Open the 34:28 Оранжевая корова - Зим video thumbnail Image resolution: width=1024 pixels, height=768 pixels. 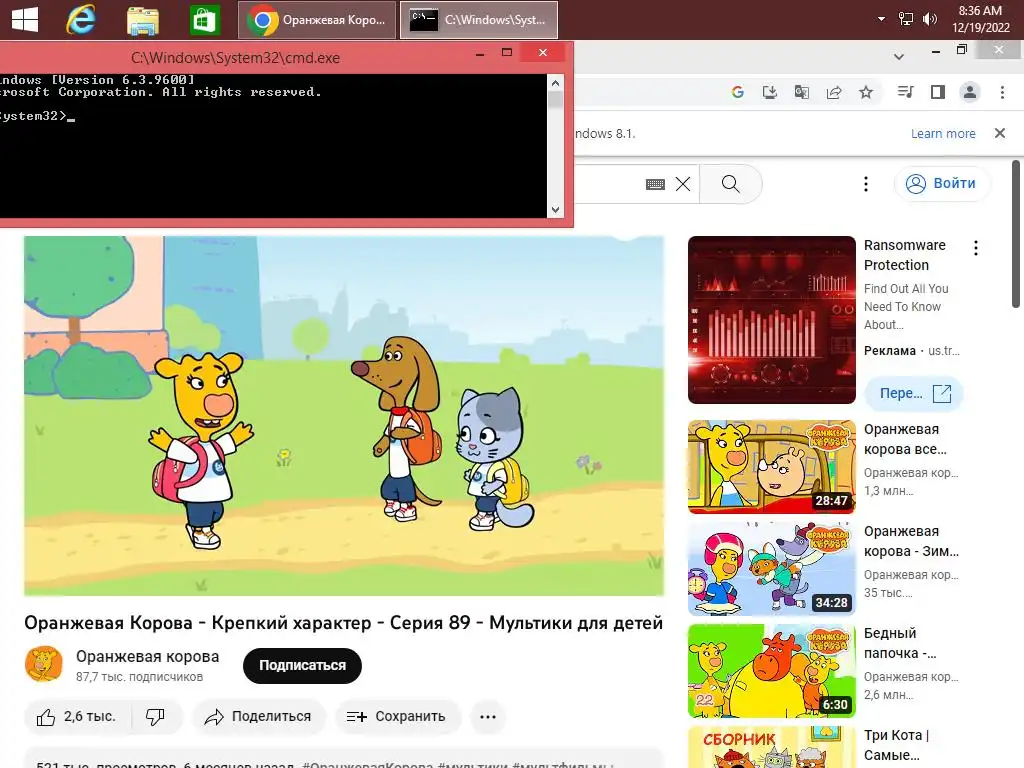click(x=771, y=569)
